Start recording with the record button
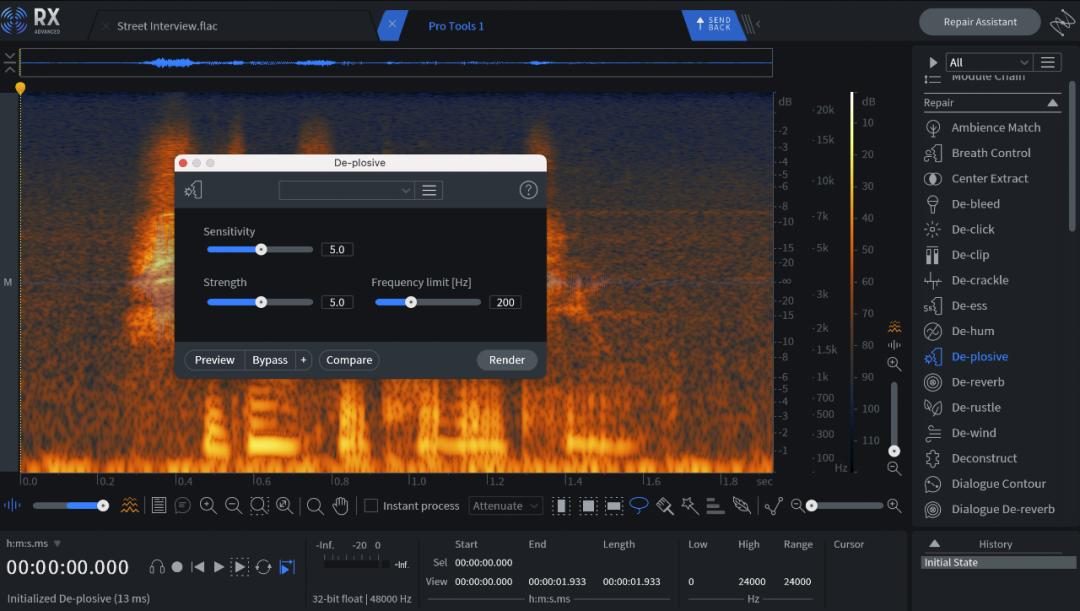This screenshot has height=611, width=1080. pyautogui.click(x=177, y=567)
